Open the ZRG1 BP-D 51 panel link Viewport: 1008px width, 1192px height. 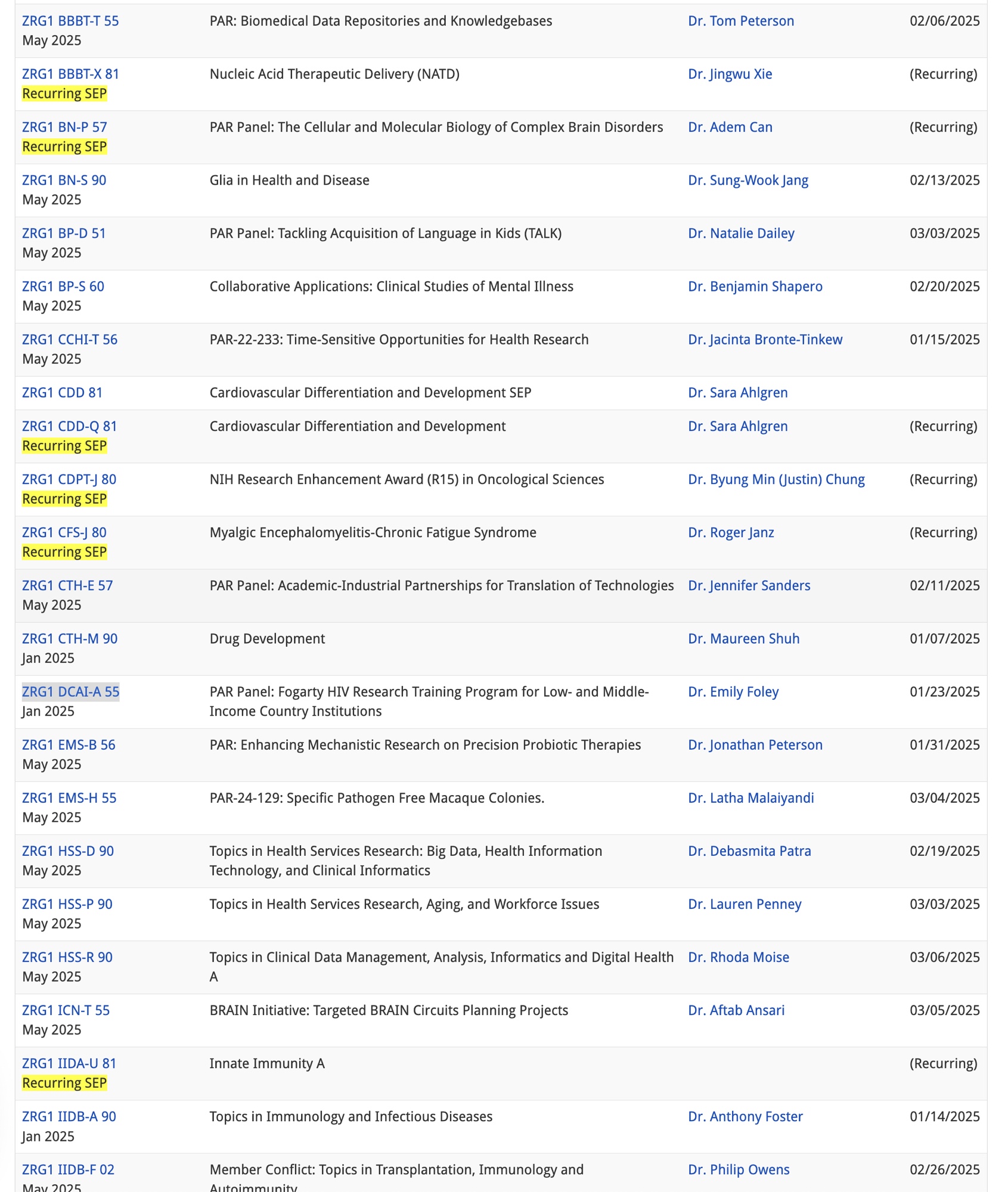point(64,233)
